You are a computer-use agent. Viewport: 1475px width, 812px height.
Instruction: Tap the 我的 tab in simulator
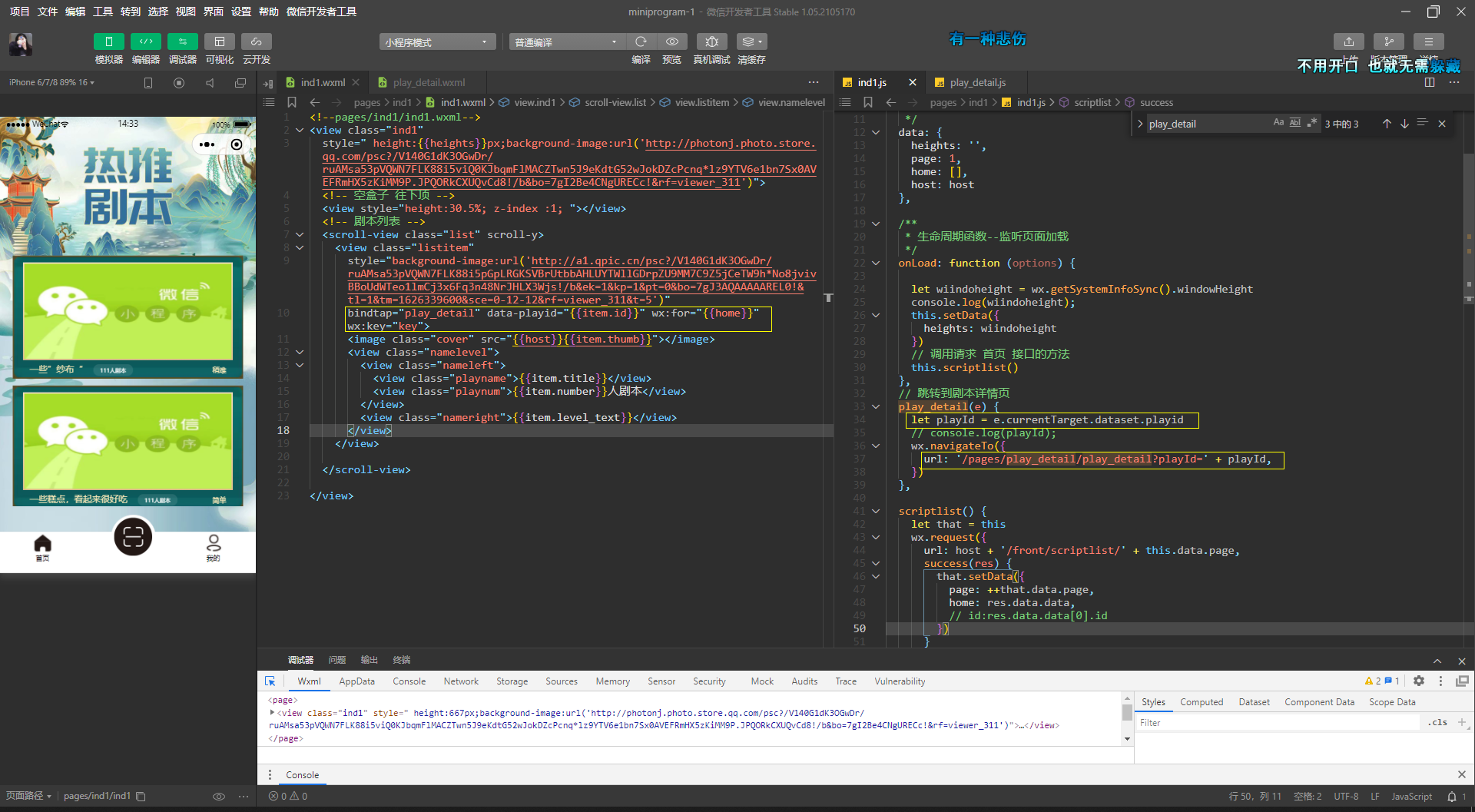213,548
